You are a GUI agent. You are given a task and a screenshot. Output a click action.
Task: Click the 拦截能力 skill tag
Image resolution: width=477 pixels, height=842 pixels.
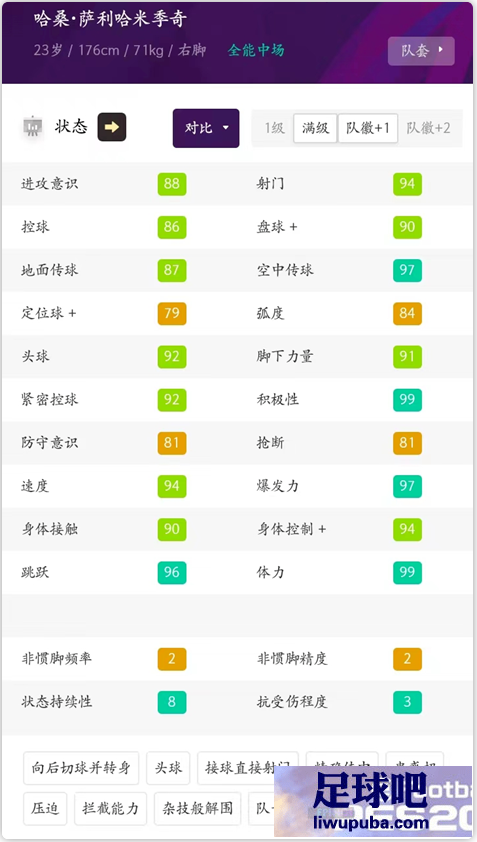[110, 808]
